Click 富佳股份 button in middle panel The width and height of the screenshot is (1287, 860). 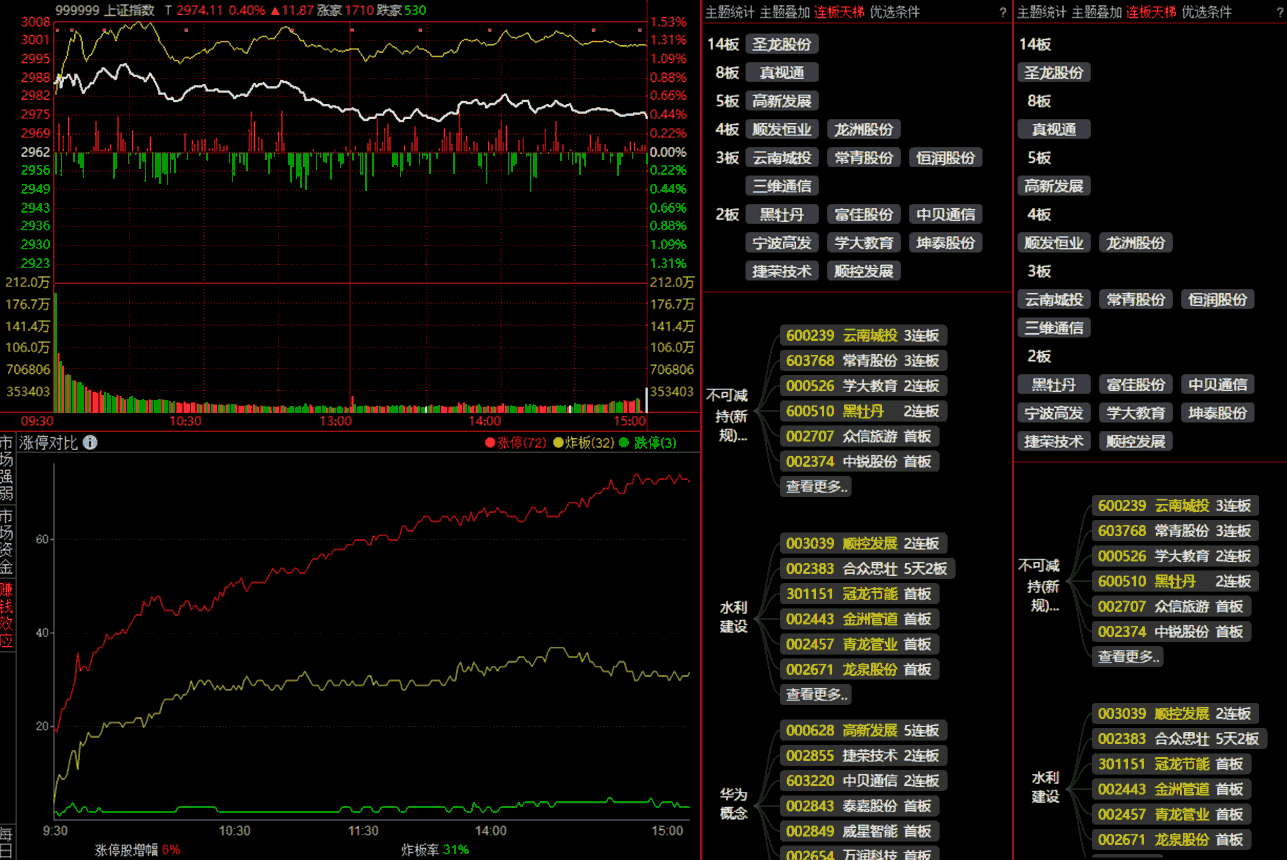click(x=864, y=214)
